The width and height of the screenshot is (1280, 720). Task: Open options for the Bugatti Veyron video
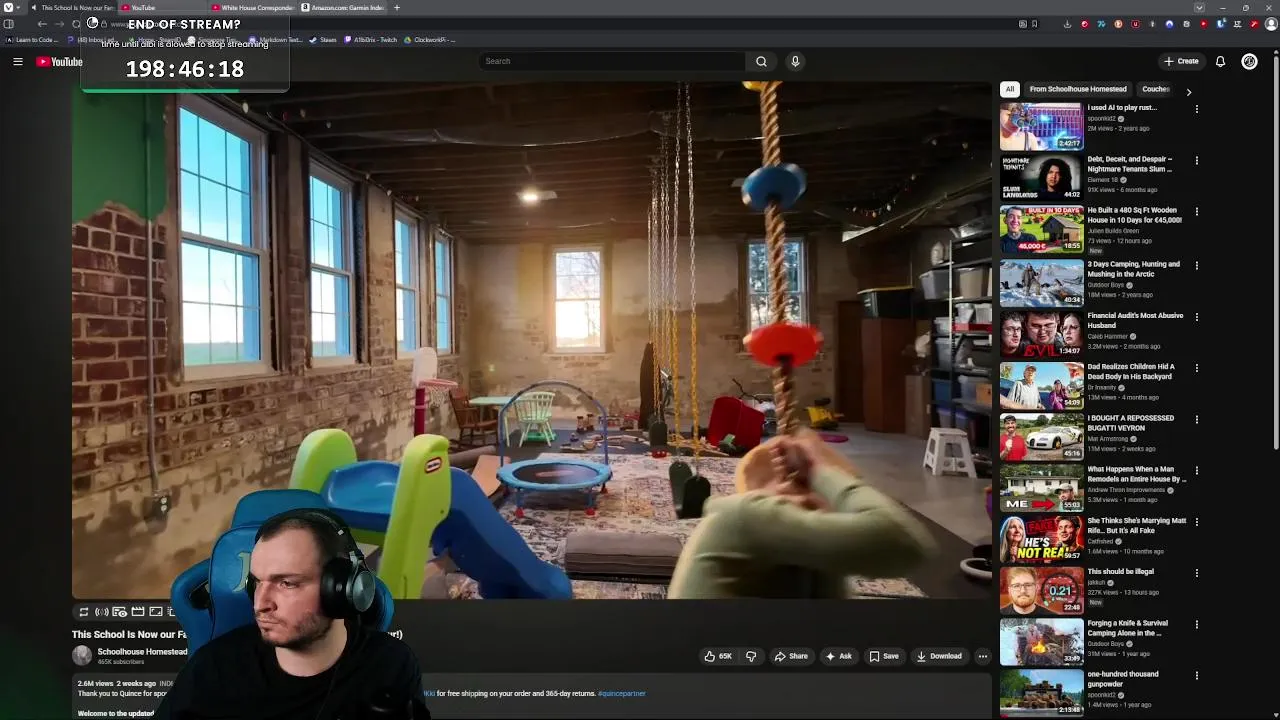pyautogui.click(x=1196, y=419)
